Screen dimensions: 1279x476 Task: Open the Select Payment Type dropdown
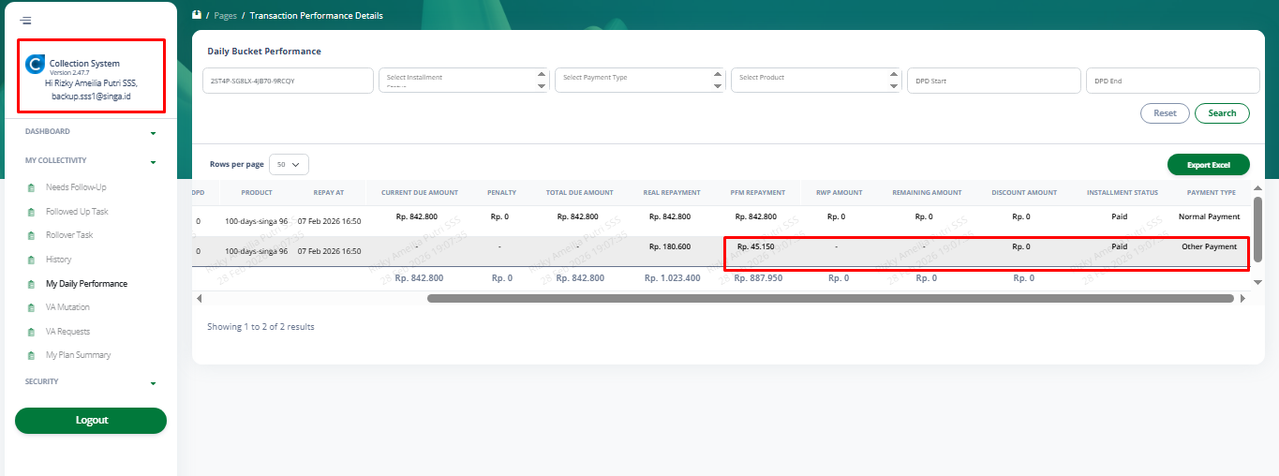[640, 81]
